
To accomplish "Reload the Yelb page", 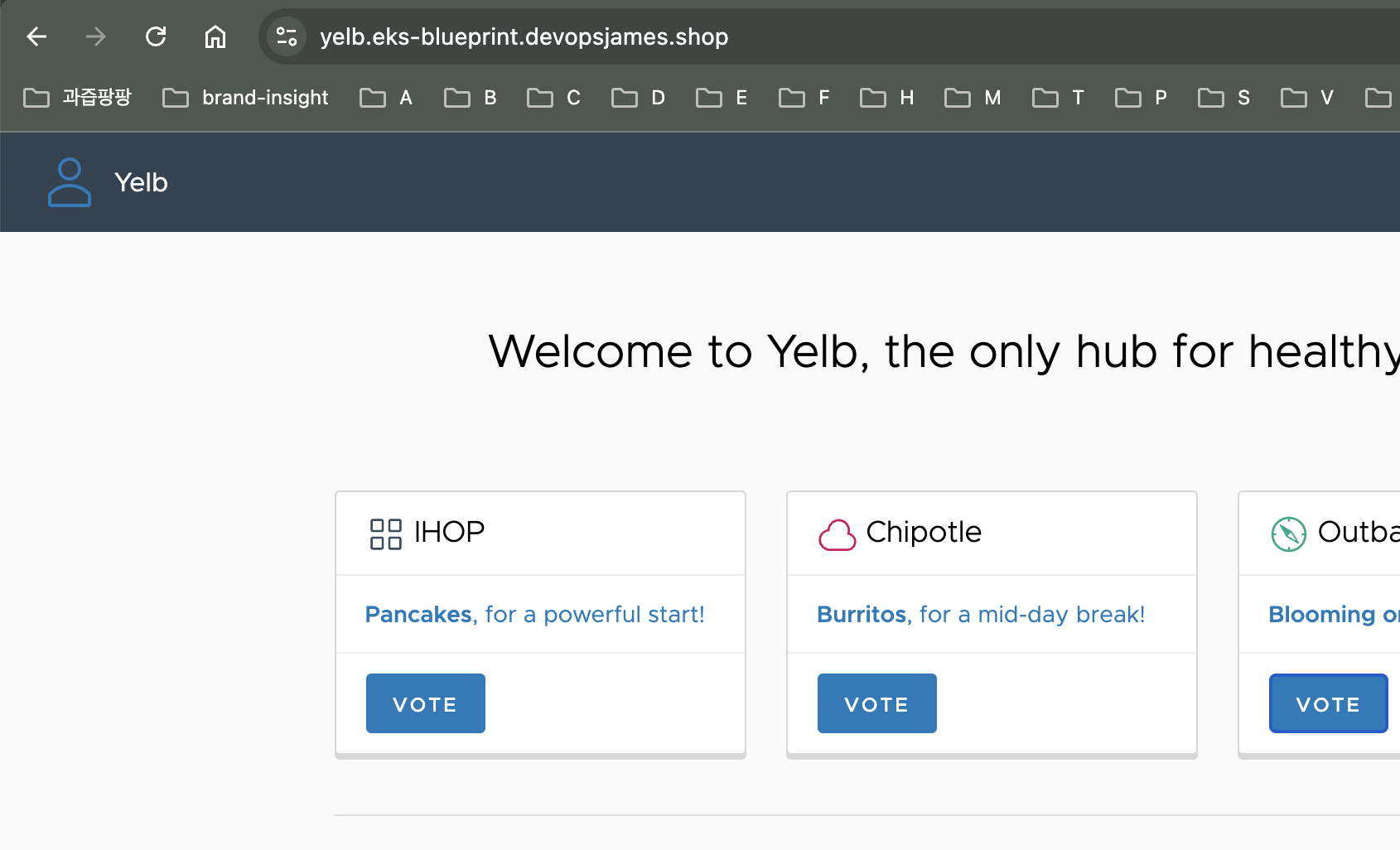I will 156,36.
